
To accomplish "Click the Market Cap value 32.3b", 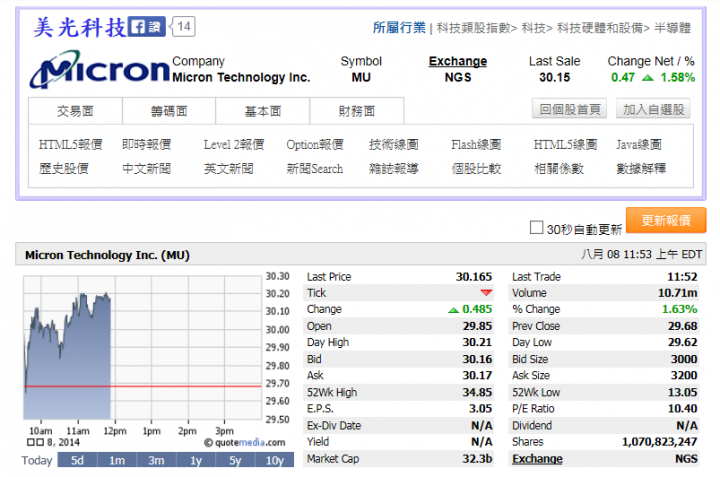I will pyautogui.click(x=477, y=459).
